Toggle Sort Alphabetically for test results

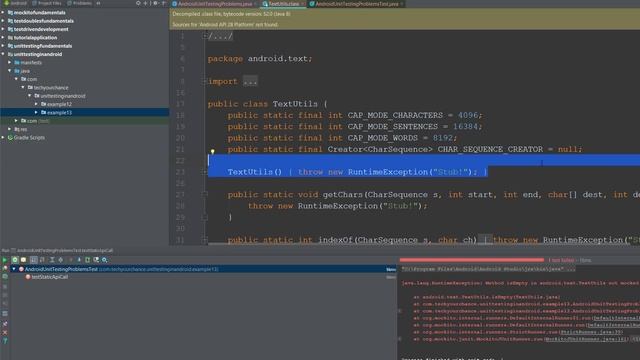point(33,260)
